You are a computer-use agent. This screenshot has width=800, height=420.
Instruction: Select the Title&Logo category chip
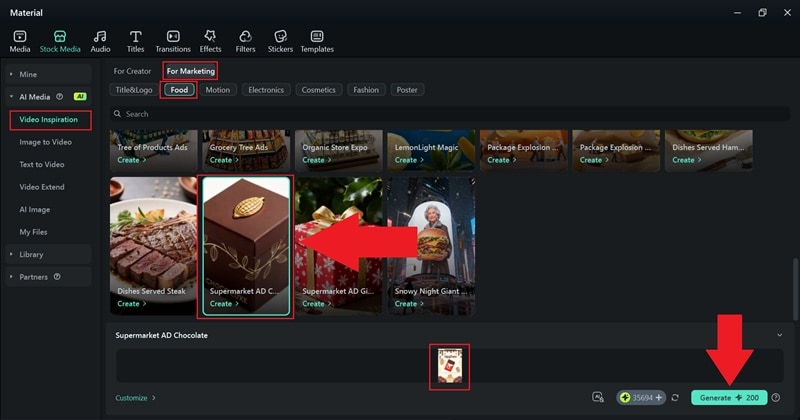[134, 90]
